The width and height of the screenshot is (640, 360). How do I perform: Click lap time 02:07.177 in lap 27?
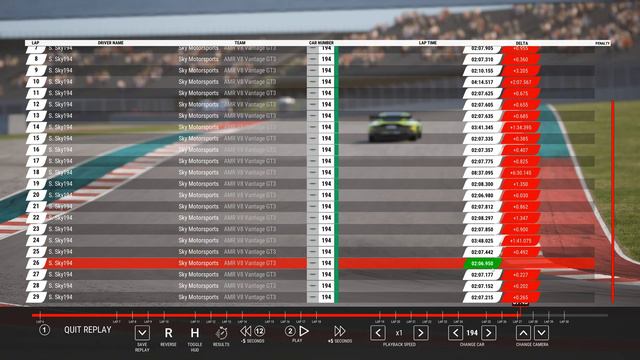(482, 275)
